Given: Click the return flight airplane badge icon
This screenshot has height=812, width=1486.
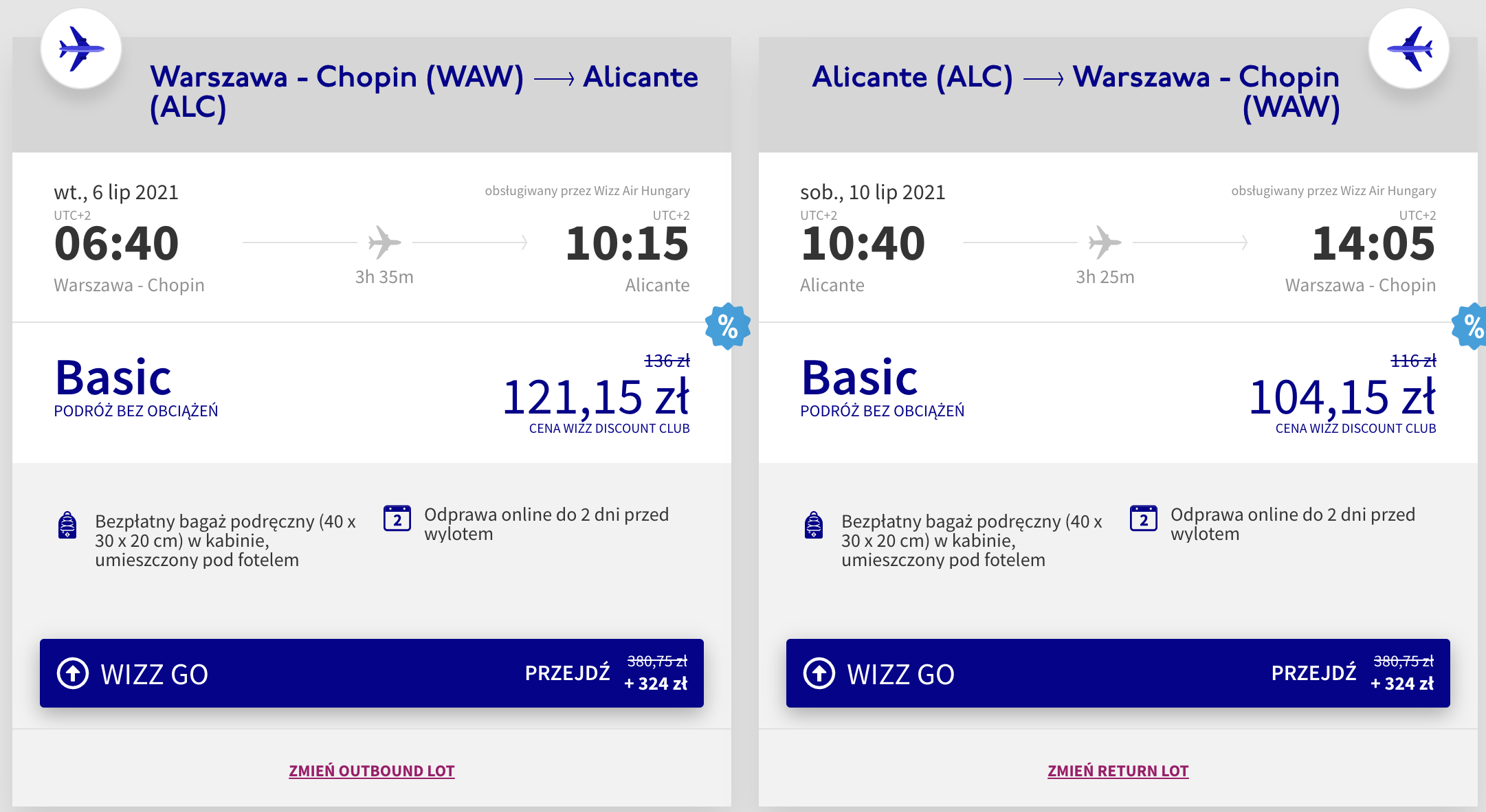Looking at the screenshot, I should 1409,49.
